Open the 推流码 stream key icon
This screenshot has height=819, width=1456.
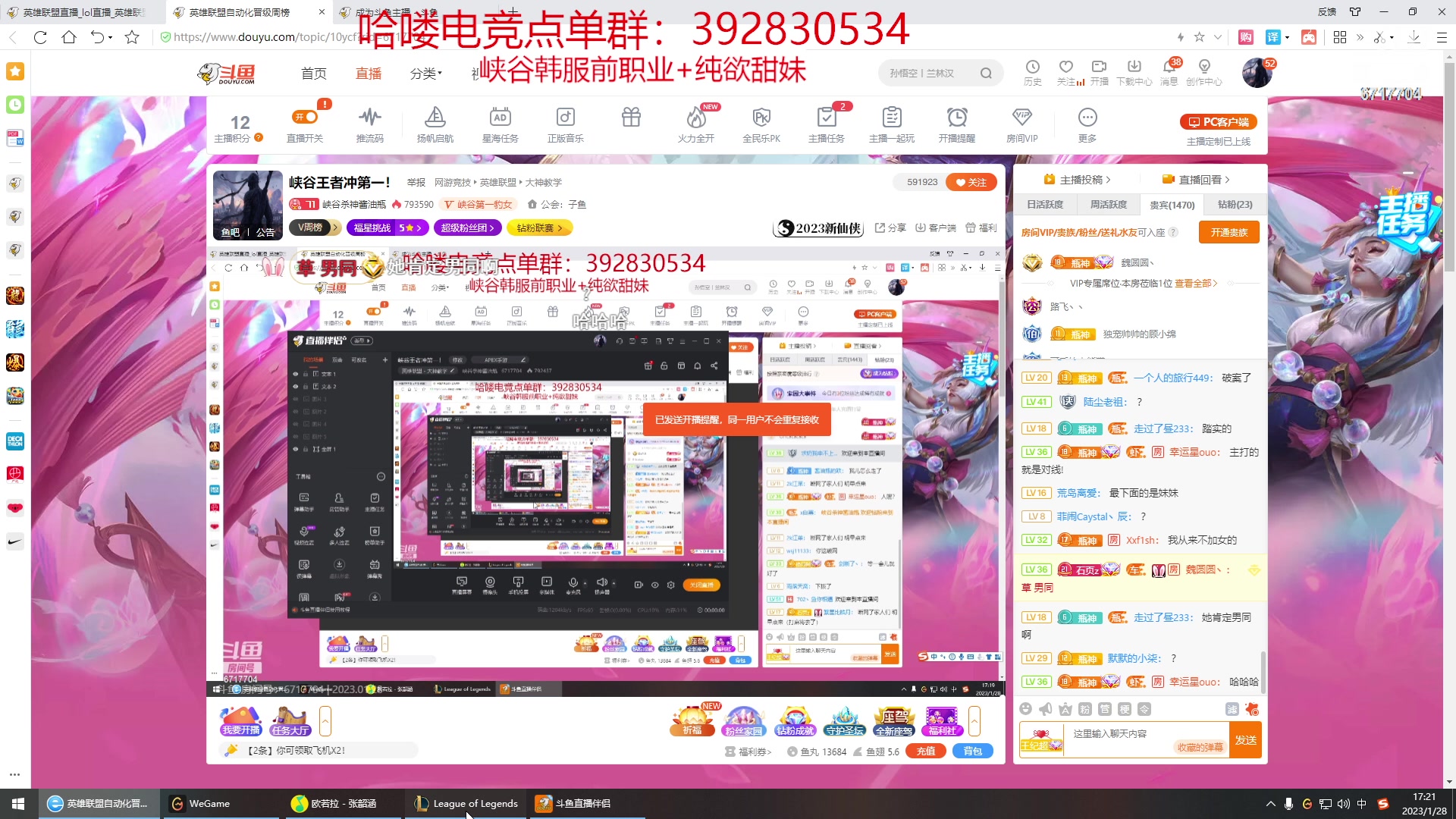click(369, 118)
